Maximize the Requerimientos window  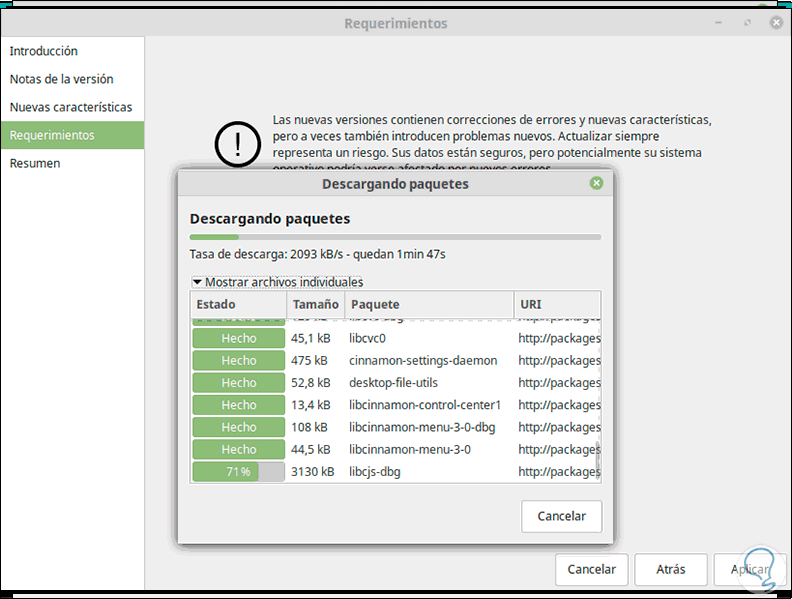(747, 23)
